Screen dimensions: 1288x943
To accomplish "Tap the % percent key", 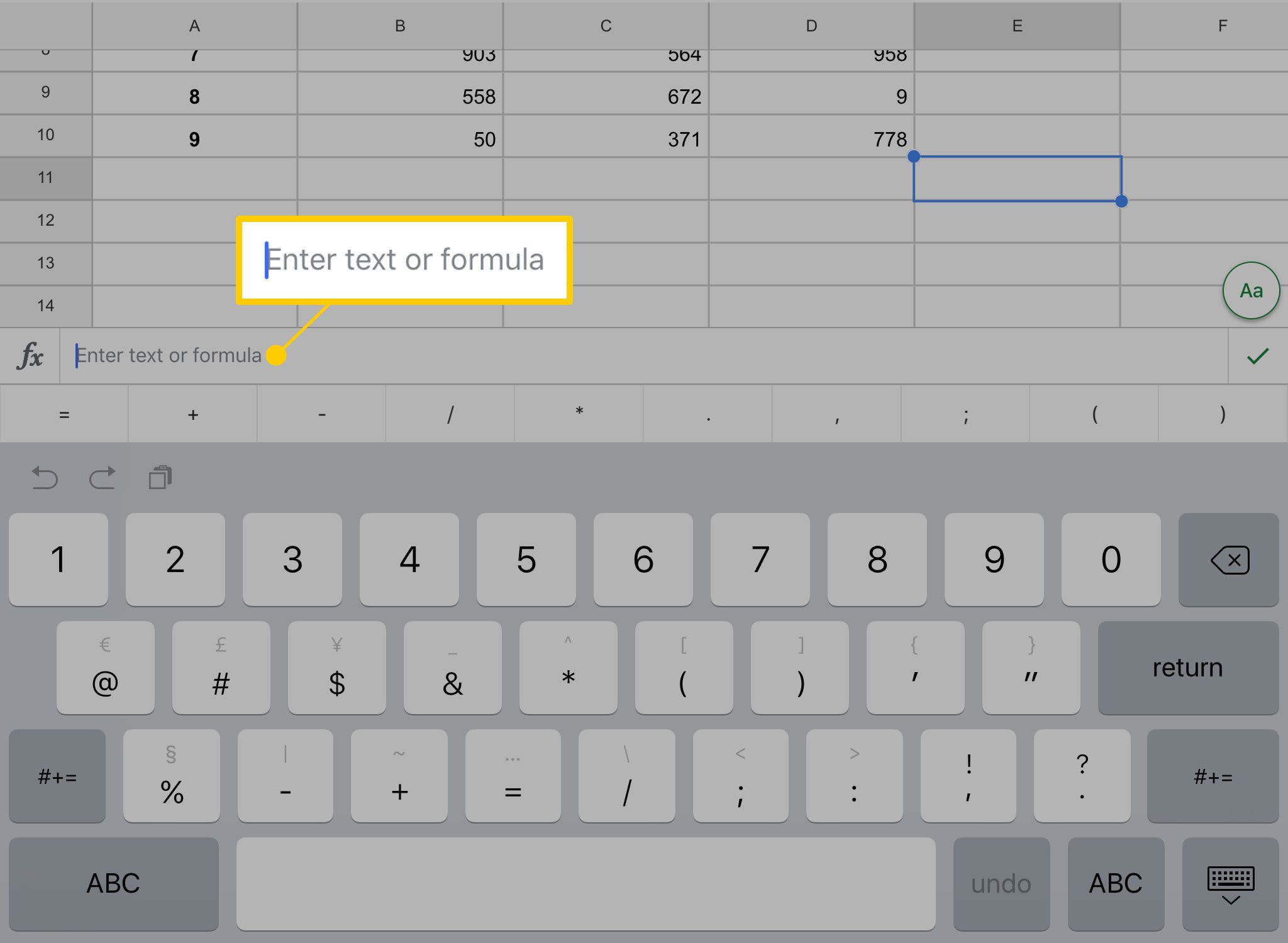I will 172,776.
